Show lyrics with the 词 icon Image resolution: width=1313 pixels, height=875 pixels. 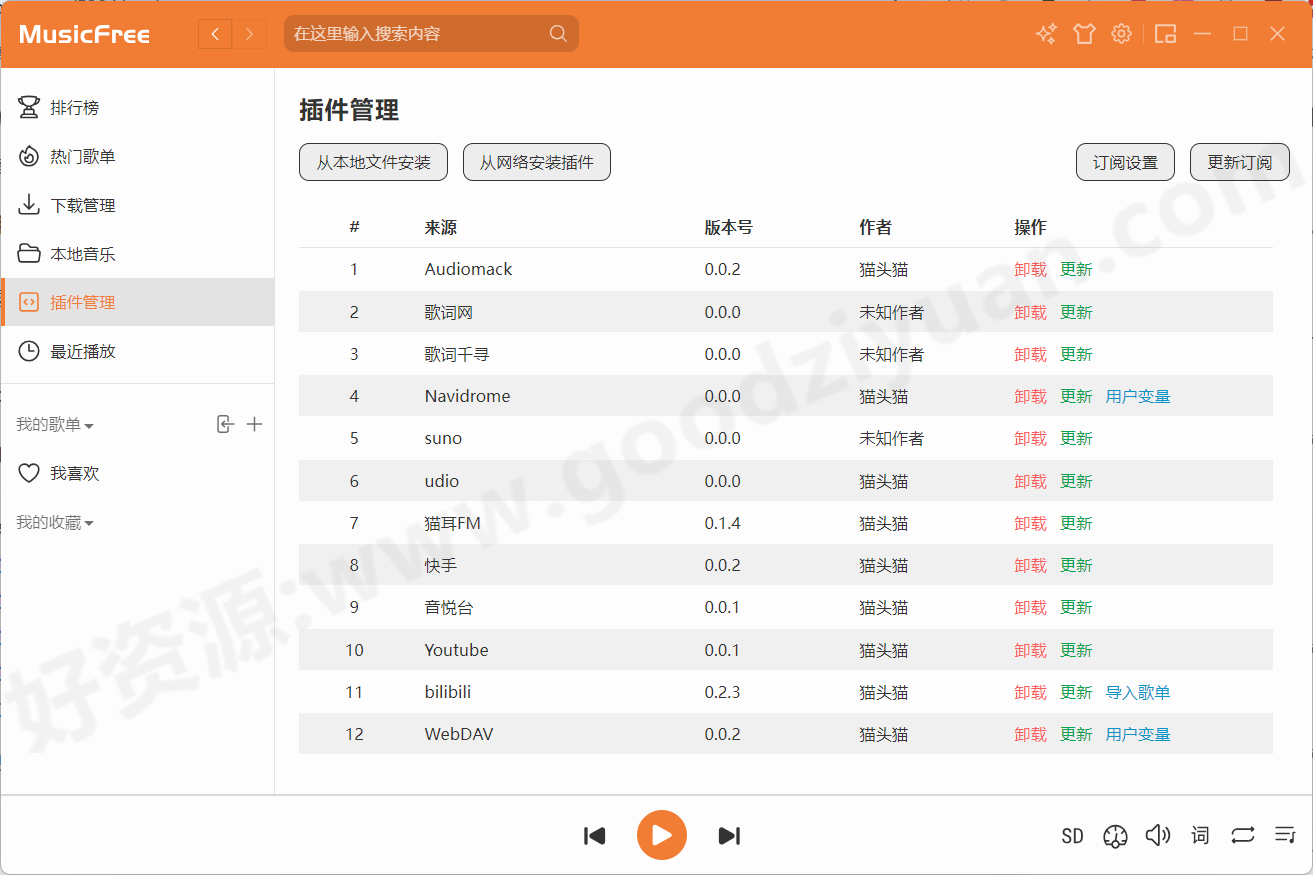pyautogui.click(x=1199, y=835)
